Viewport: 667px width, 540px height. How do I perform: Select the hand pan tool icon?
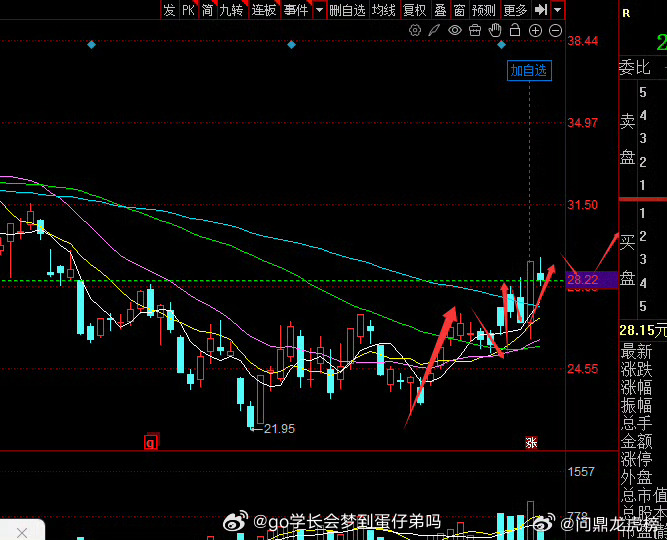click(495, 30)
